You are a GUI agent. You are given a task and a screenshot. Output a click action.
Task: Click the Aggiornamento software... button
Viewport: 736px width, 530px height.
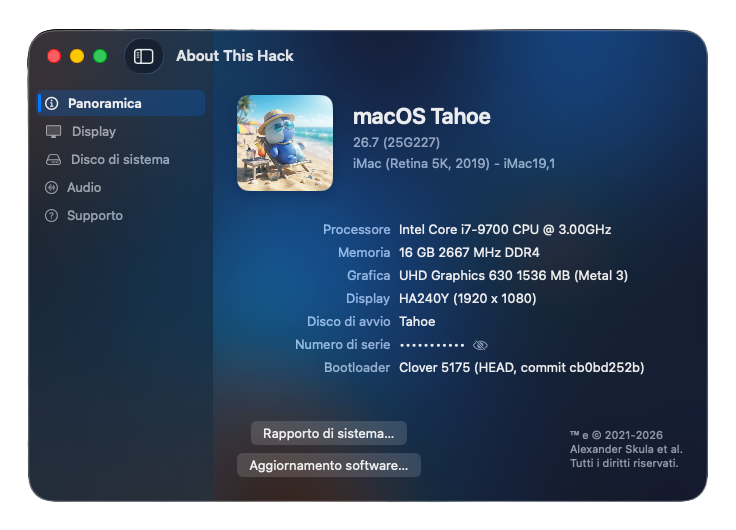[329, 465]
